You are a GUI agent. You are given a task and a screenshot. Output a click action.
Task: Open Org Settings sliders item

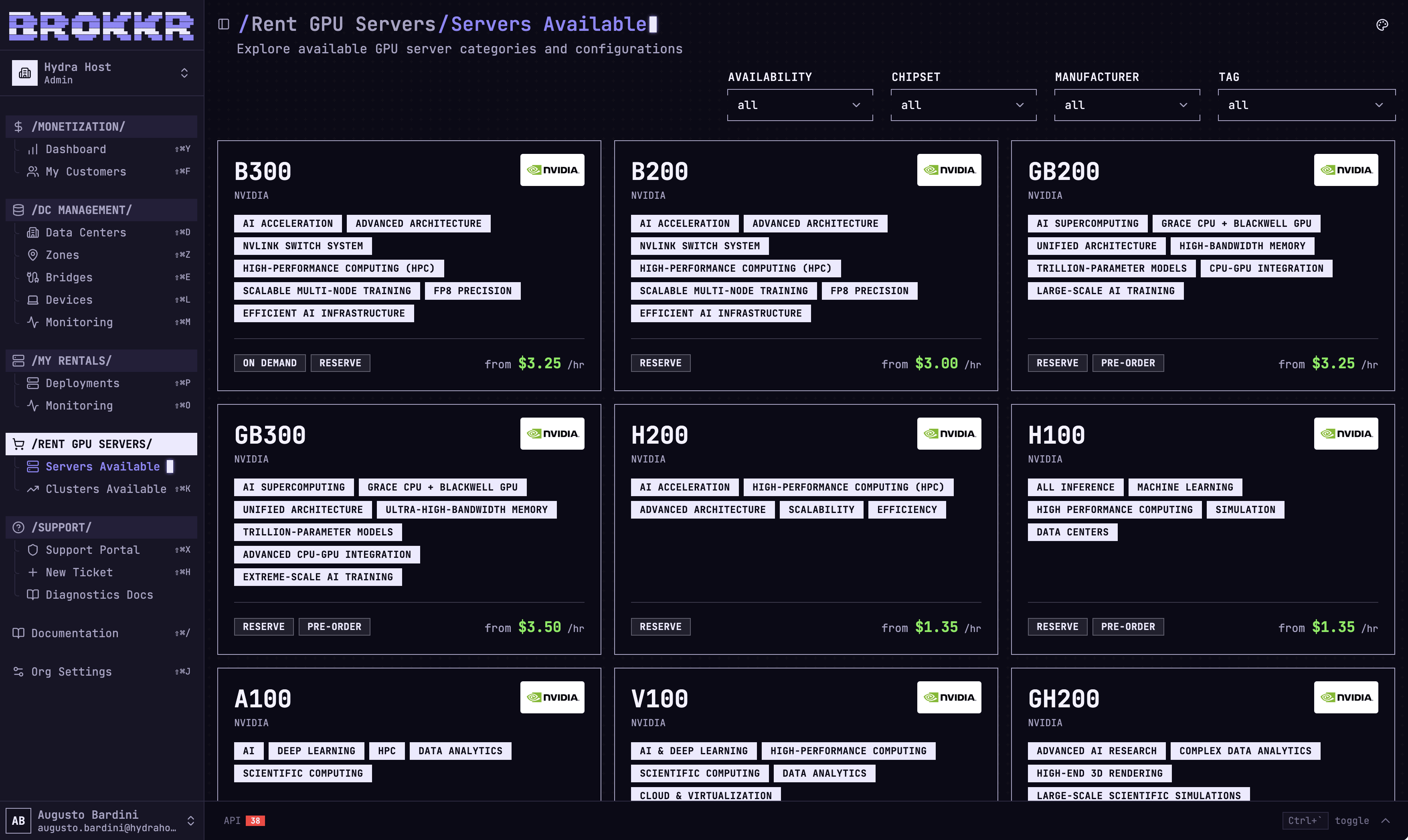71,672
